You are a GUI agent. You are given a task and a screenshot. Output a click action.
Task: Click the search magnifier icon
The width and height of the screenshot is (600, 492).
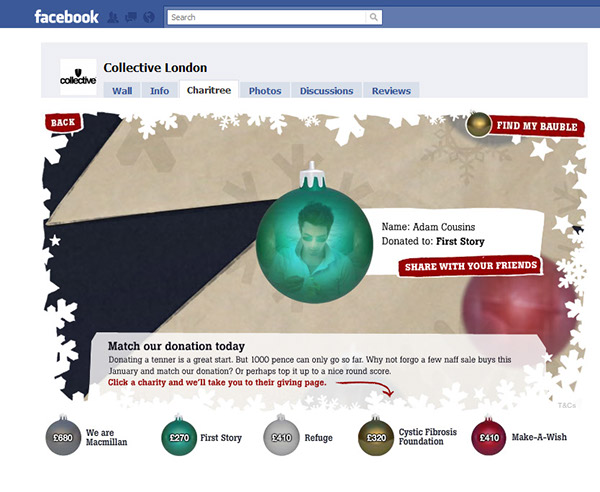(373, 17)
